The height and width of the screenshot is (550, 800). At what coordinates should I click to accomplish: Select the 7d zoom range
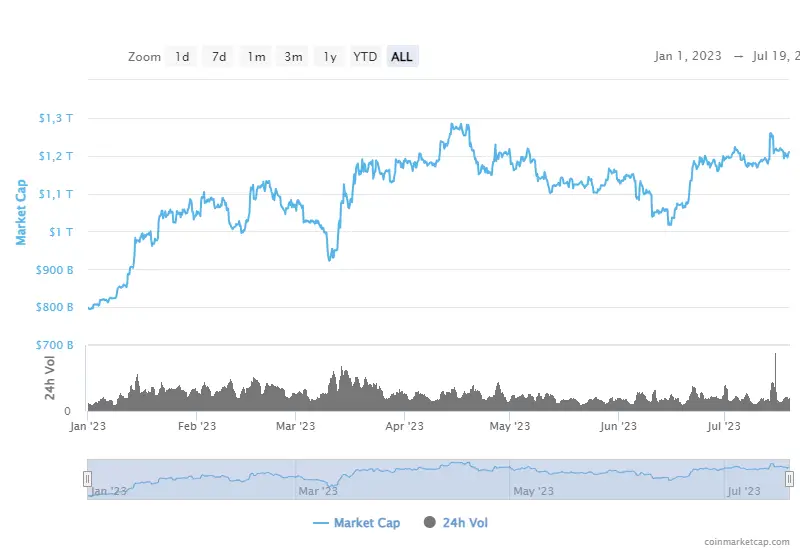(x=219, y=57)
